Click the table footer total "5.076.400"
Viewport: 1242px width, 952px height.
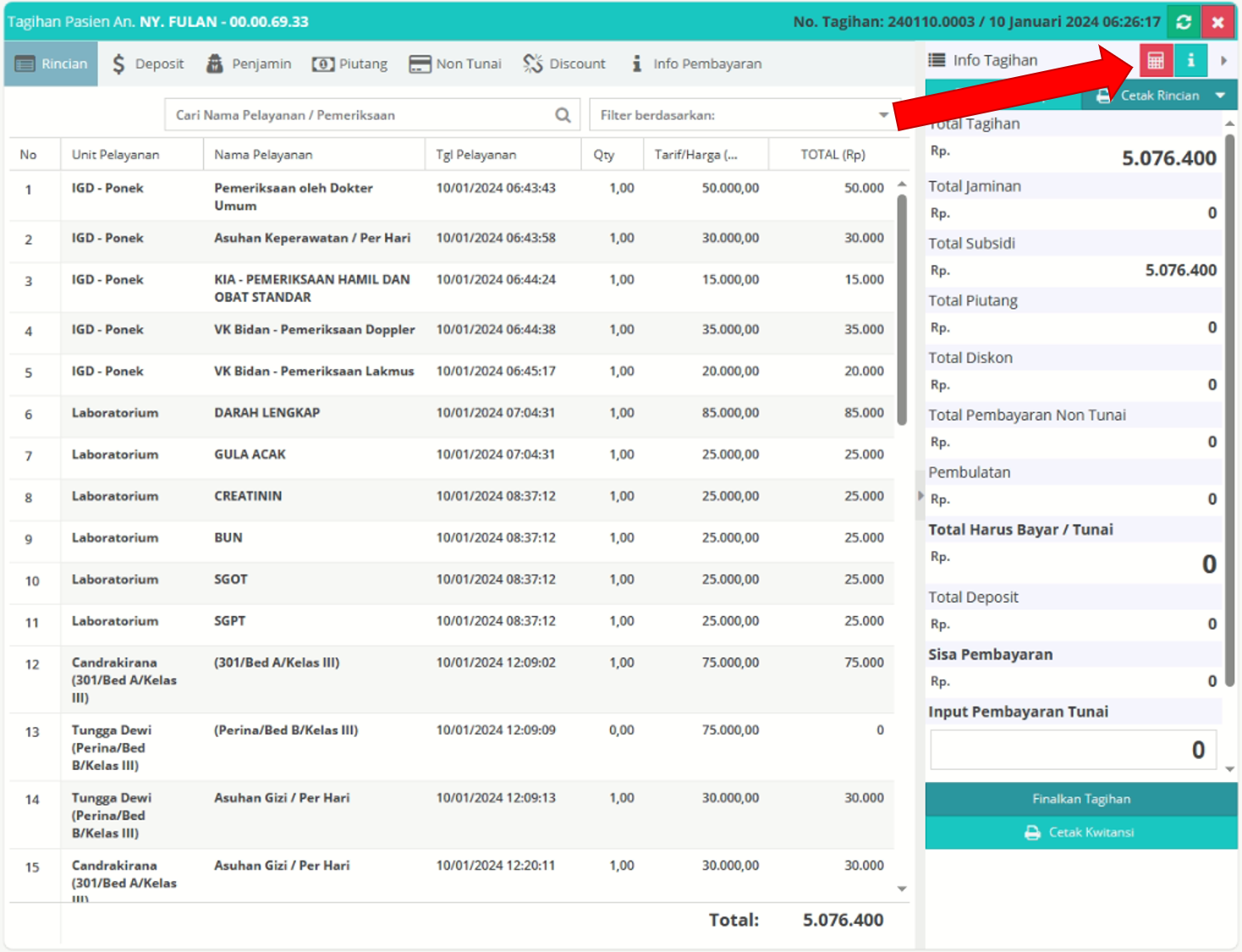843,920
